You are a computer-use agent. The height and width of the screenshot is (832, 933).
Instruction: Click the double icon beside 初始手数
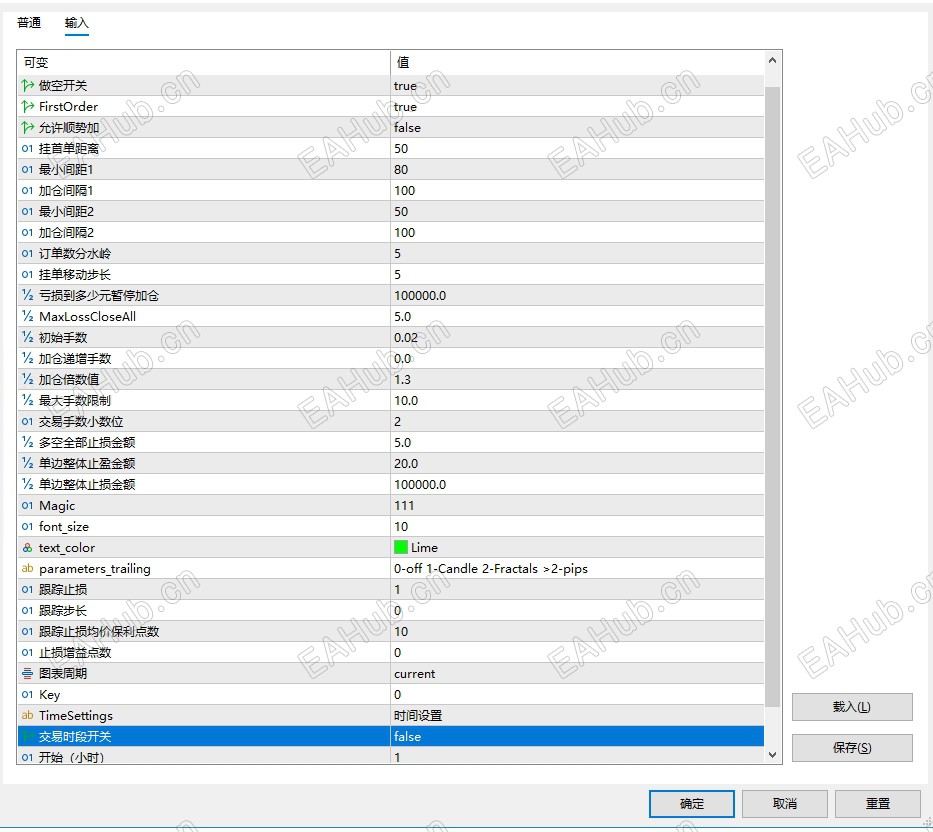pos(27,337)
